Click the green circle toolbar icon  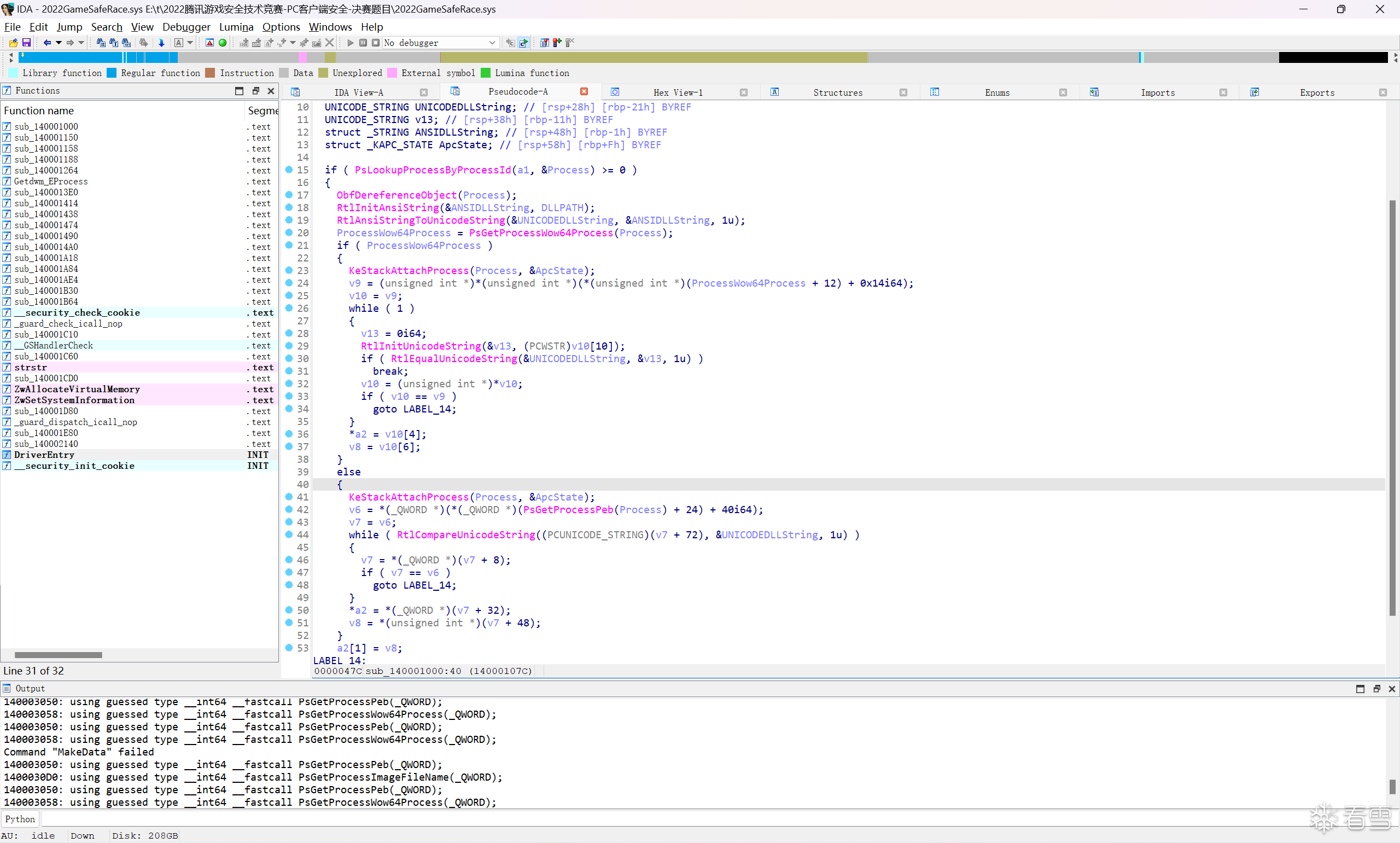(223, 43)
